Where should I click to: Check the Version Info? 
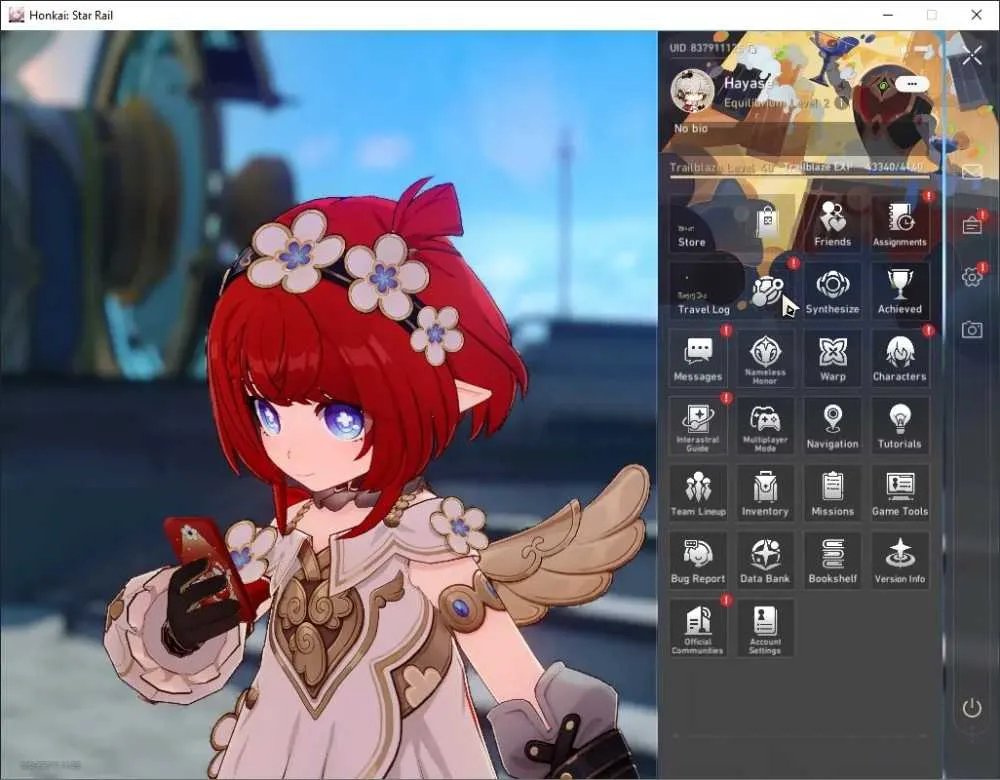[900, 561]
